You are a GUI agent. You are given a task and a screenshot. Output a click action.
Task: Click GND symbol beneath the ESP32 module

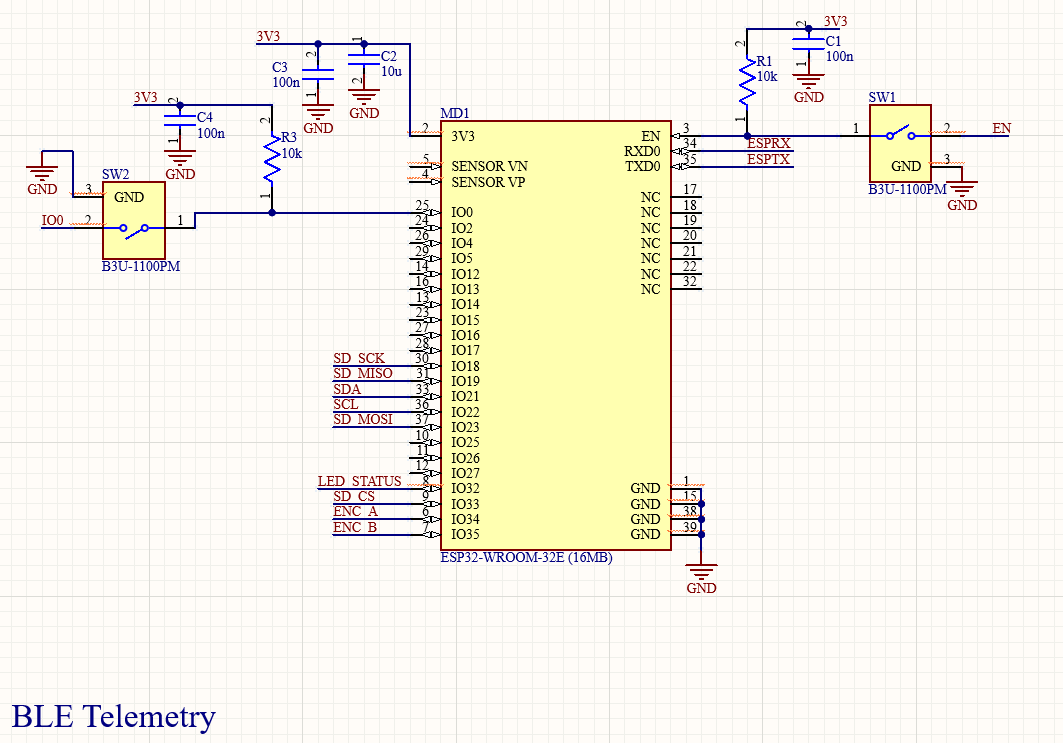pyautogui.click(x=701, y=579)
